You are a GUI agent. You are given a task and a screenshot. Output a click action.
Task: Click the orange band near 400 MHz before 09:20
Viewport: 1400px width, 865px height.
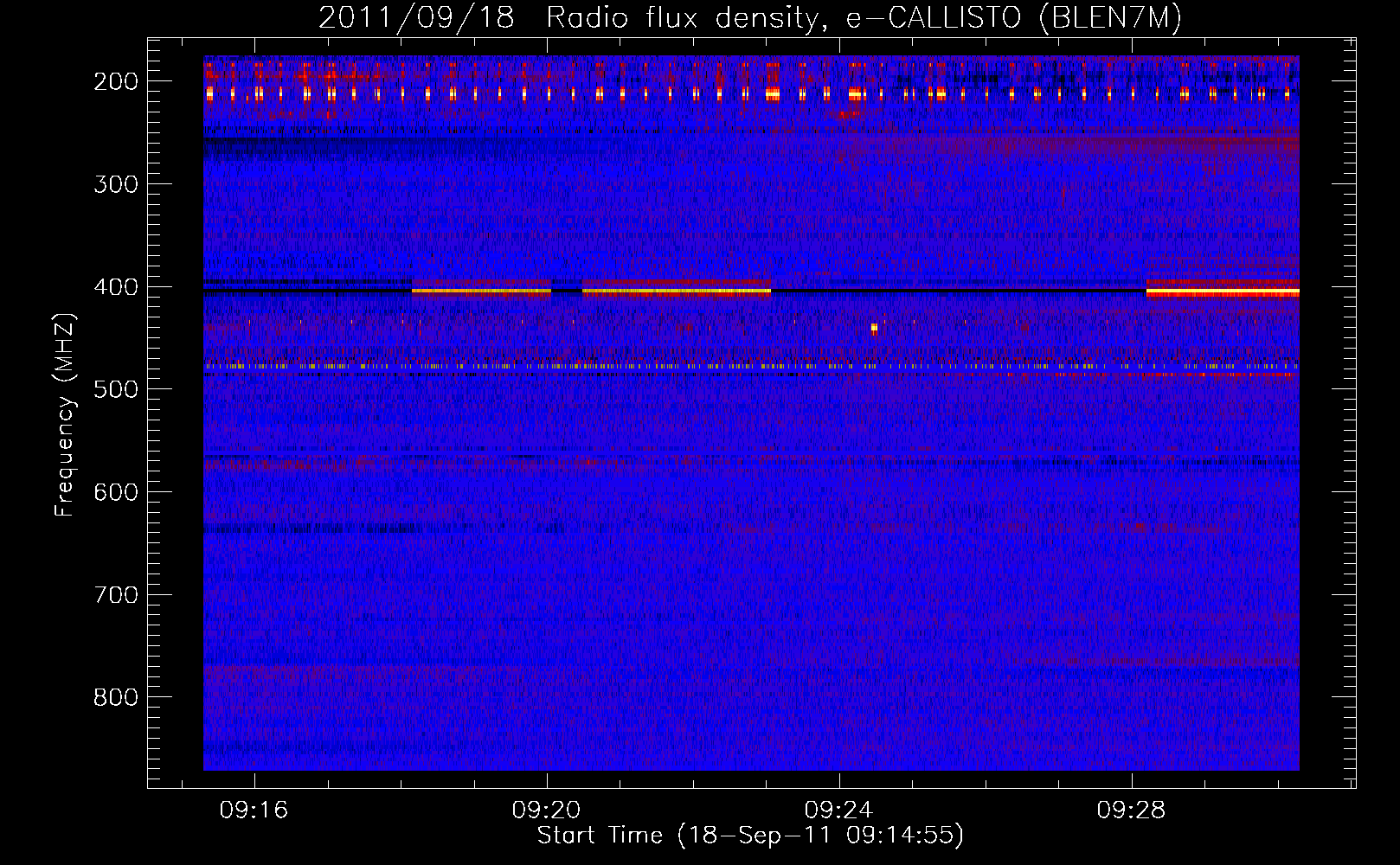click(481, 291)
